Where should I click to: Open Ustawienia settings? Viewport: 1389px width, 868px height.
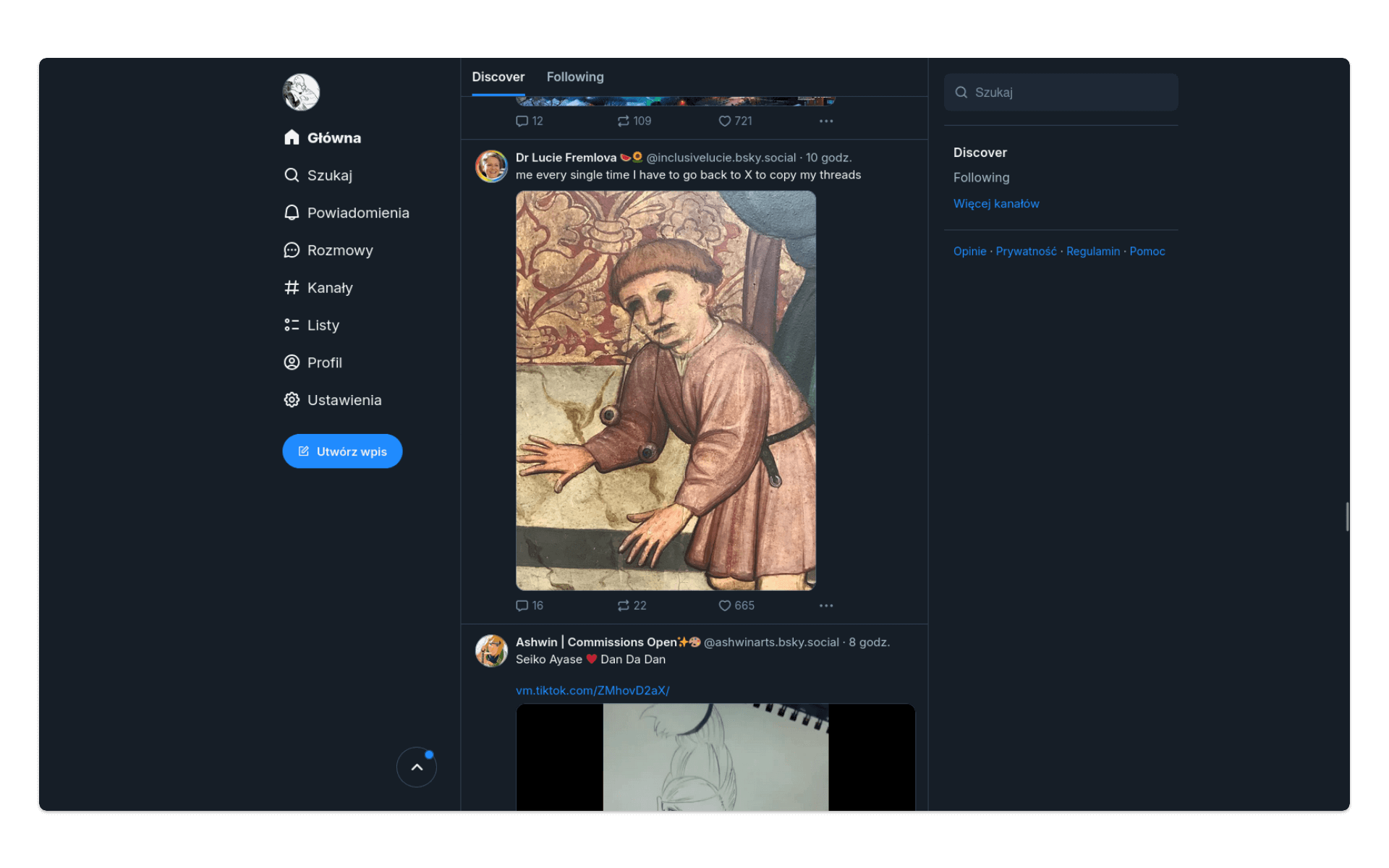pos(333,400)
